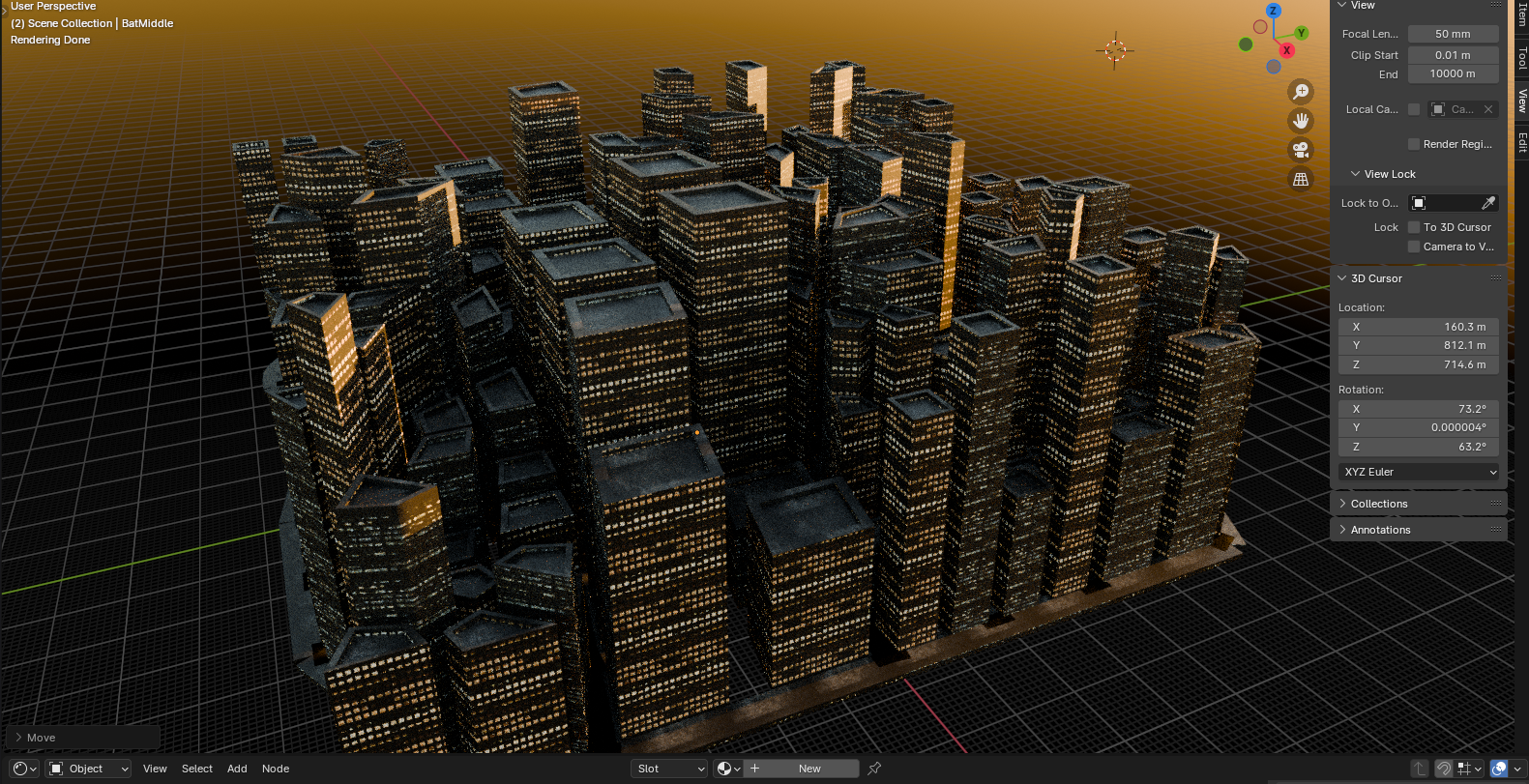Click the Focal Length 50 mm field
This screenshot has width=1529, height=784.
pyautogui.click(x=1453, y=34)
